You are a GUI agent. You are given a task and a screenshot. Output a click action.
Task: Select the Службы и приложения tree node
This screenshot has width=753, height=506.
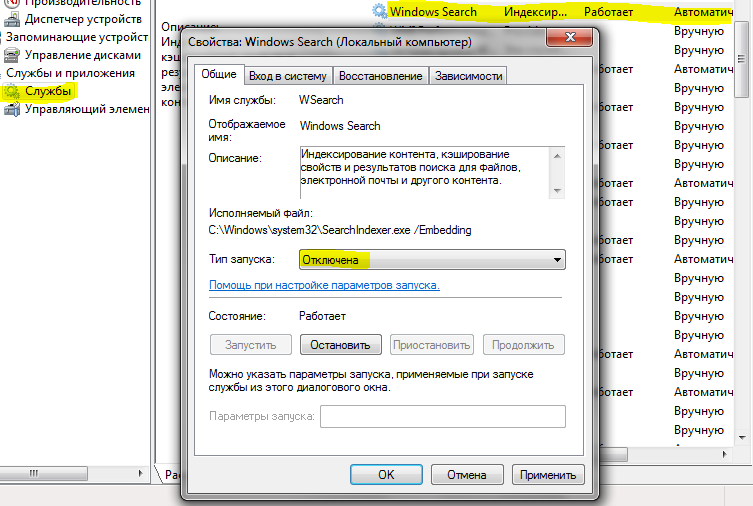(x=70, y=73)
